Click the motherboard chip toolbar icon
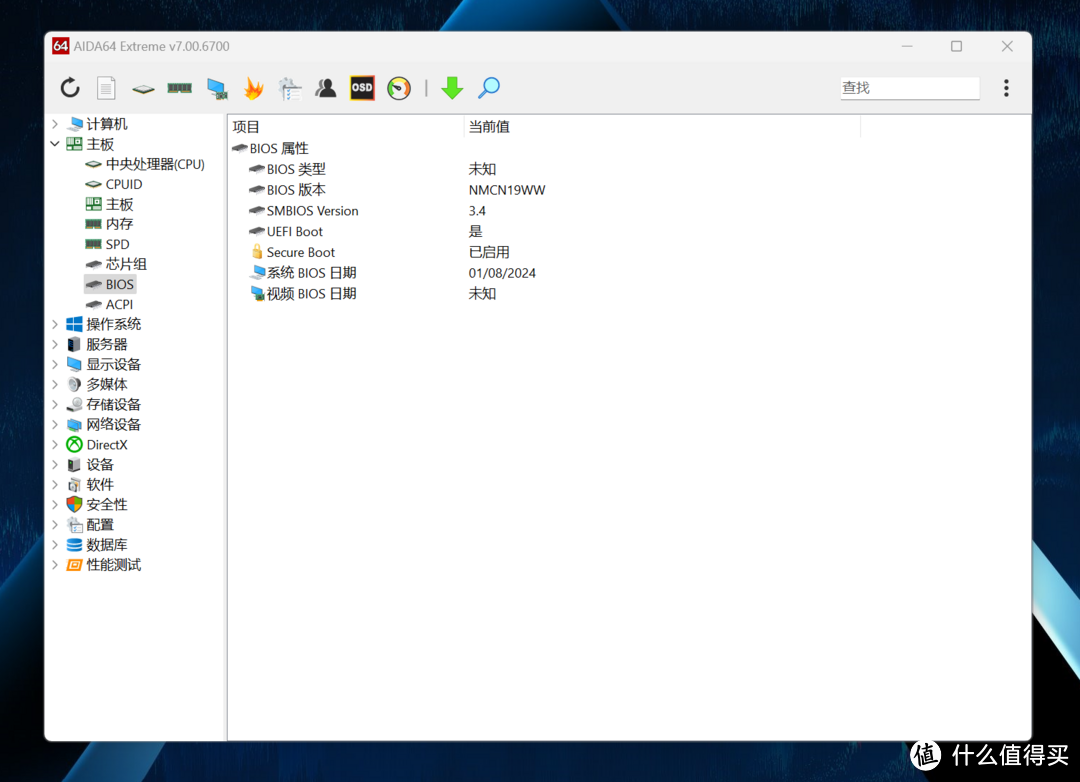1080x782 pixels. [x=143, y=89]
